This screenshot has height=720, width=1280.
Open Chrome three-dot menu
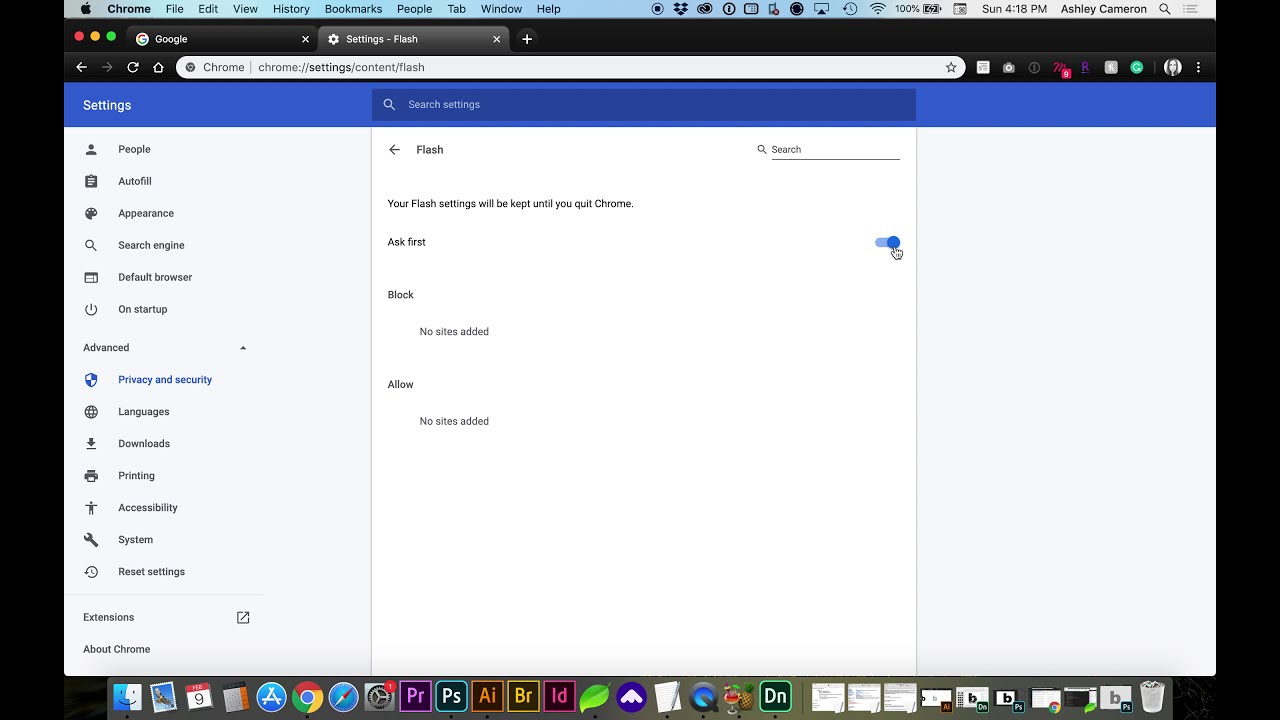pos(1198,67)
